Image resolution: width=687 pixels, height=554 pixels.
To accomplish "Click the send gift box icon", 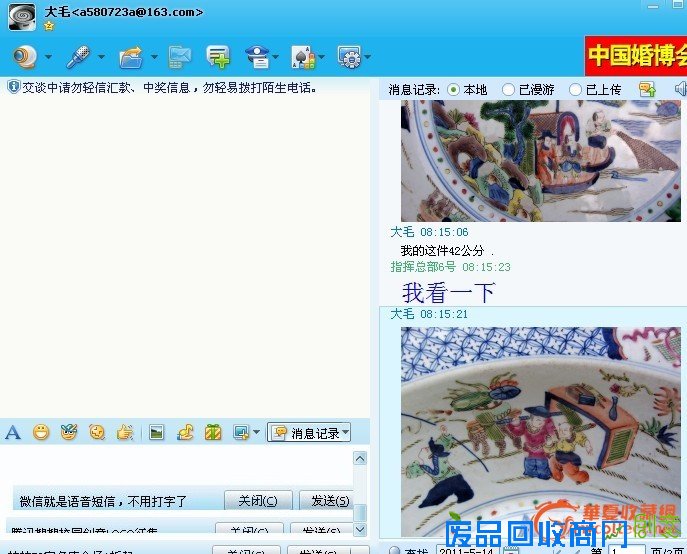I will [x=213, y=433].
